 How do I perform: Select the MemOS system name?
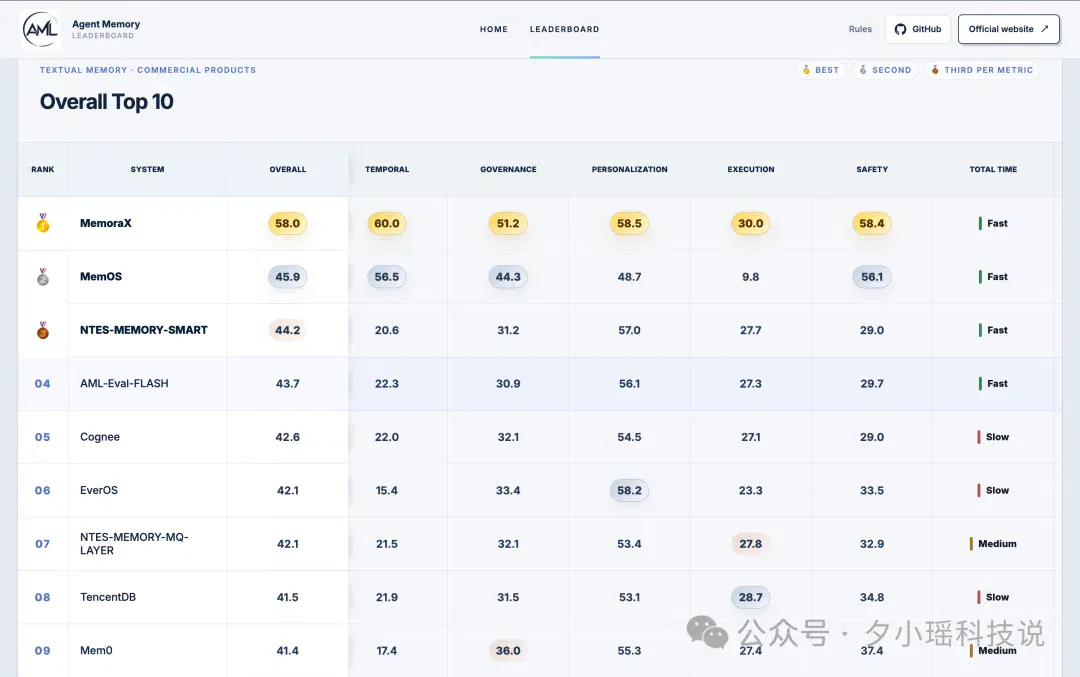click(101, 276)
